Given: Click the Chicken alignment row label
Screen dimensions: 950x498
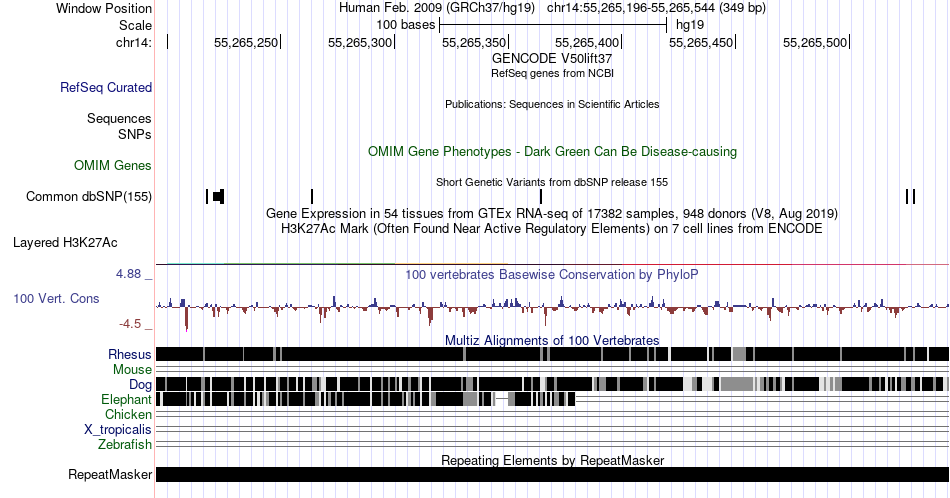Looking at the screenshot, I should [x=128, y=414].
